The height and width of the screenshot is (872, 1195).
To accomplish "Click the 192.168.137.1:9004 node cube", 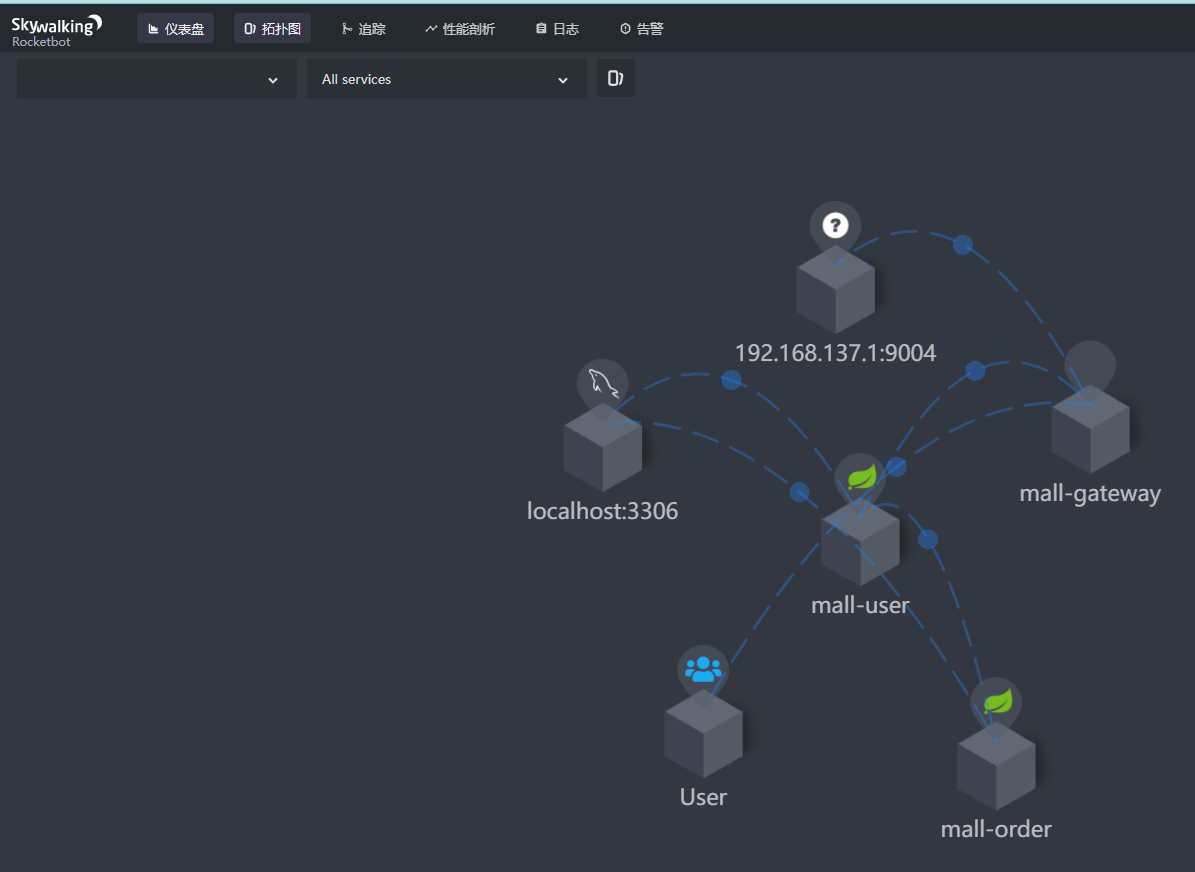I will click(x=835, y=290).
